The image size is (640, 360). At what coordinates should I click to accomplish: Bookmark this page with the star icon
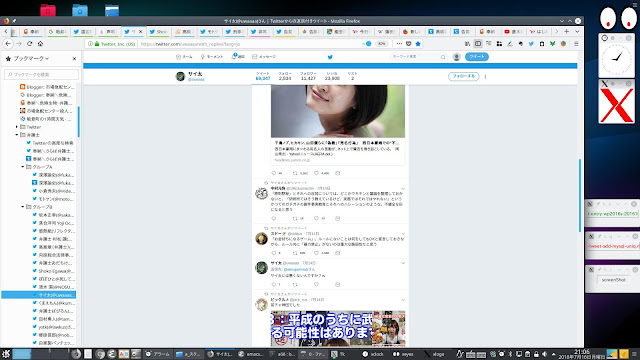pos(418,44)
